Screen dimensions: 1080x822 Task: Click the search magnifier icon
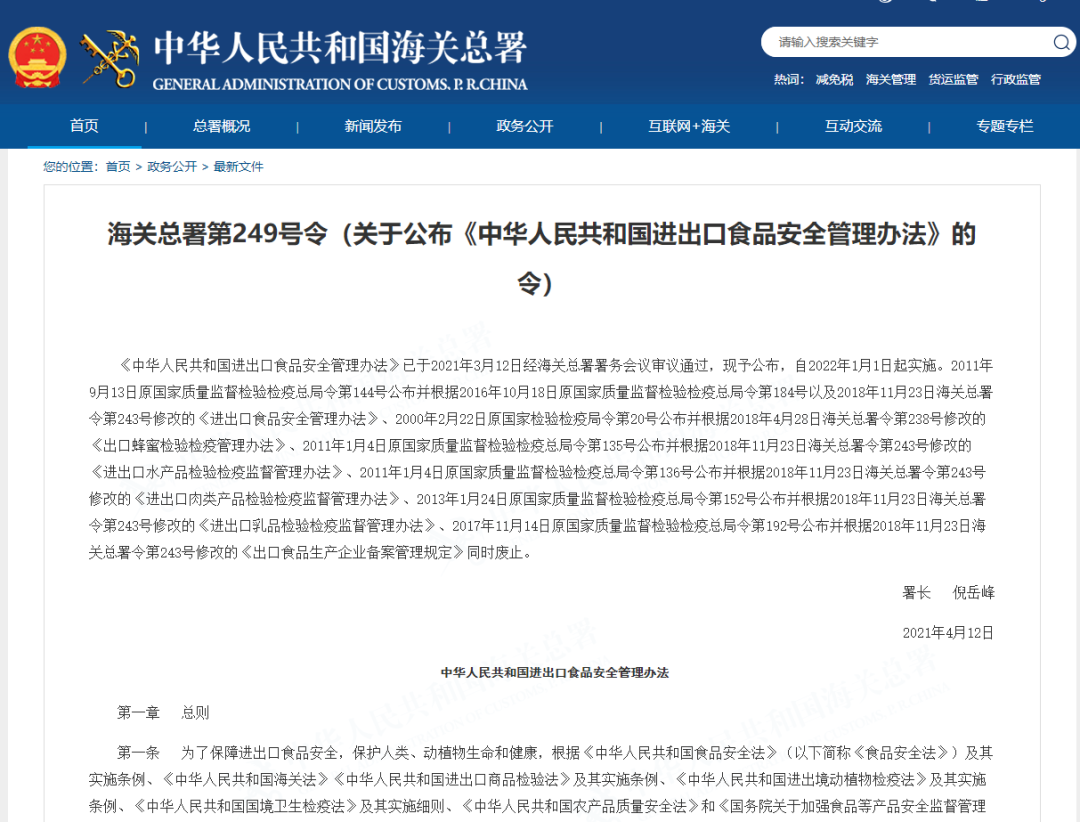[1061, 42]
